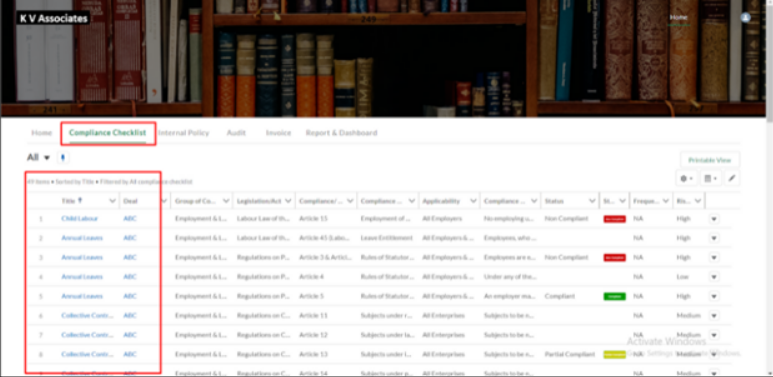773x377 pixels.
Task: Open the Legislation/Act column dropdown
Action: click(288, 201)
